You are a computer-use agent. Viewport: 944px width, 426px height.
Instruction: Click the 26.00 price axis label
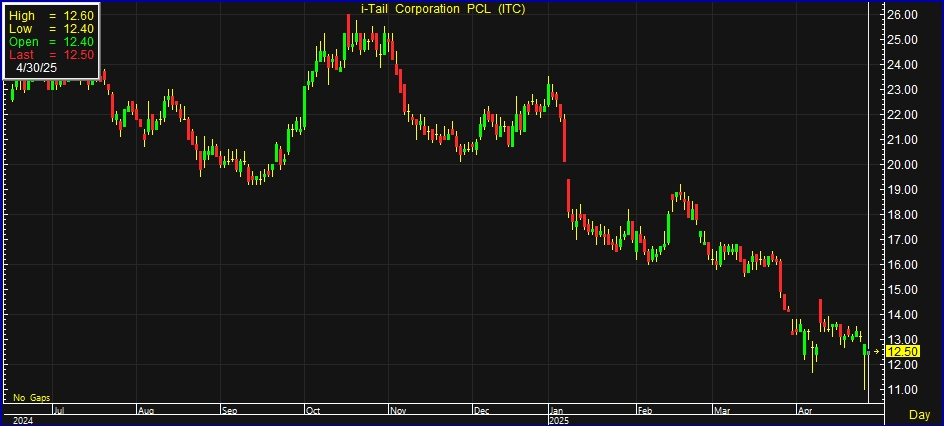pyautogui.click(x=903, y=14)
